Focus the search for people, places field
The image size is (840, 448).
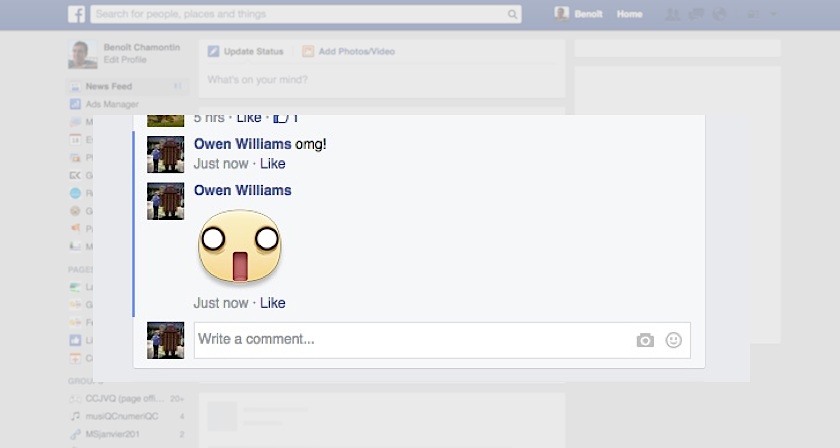coord(305,14)
